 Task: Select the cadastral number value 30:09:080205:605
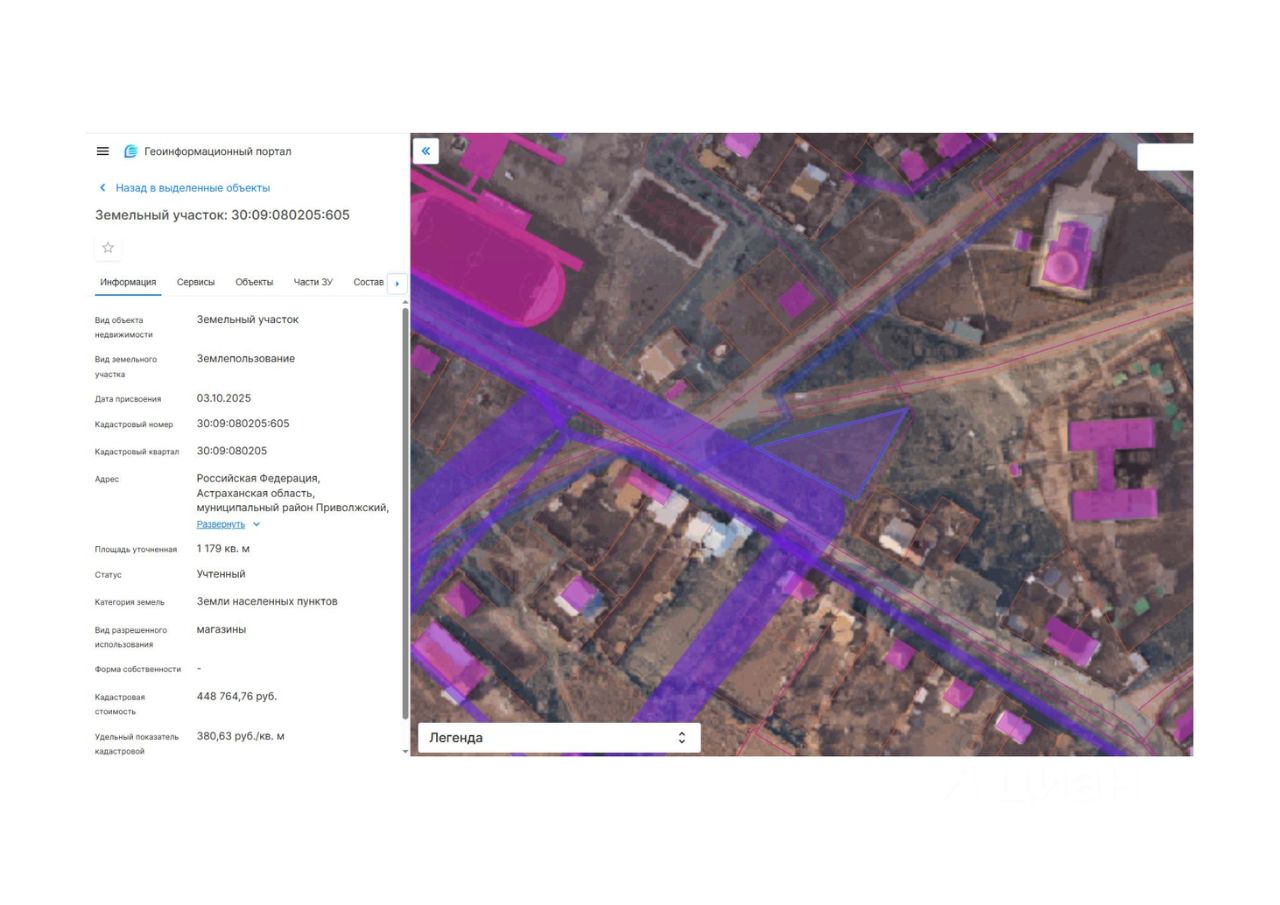(243, 424)
